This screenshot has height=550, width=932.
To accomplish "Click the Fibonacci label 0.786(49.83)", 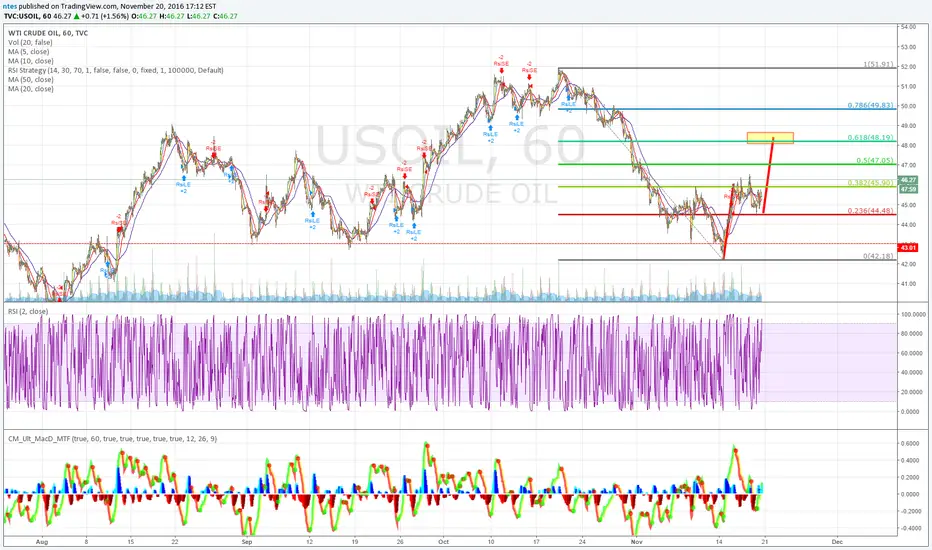I will click(x=871, y=105).
